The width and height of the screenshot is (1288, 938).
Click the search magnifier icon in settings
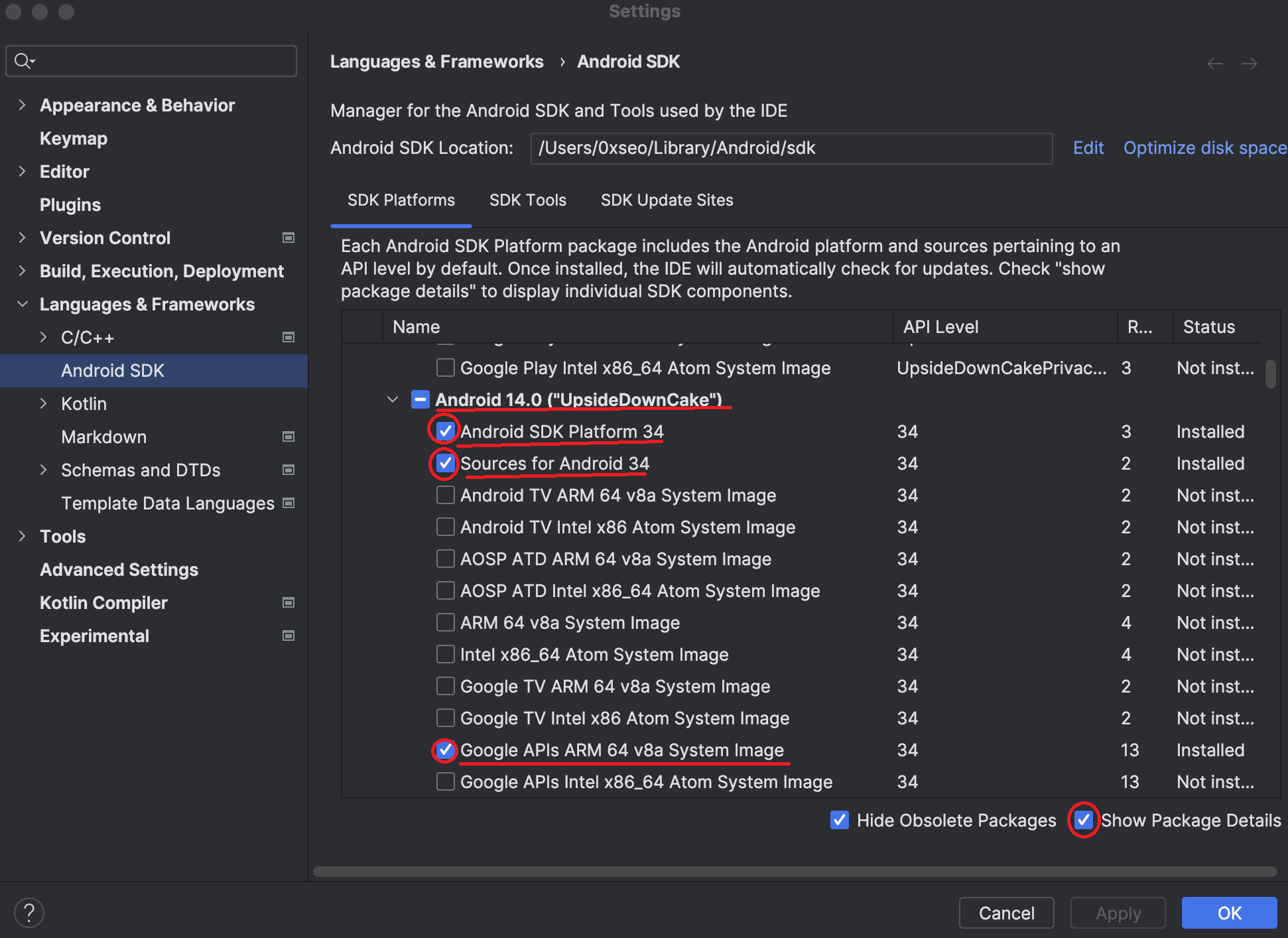coord(23,61)
